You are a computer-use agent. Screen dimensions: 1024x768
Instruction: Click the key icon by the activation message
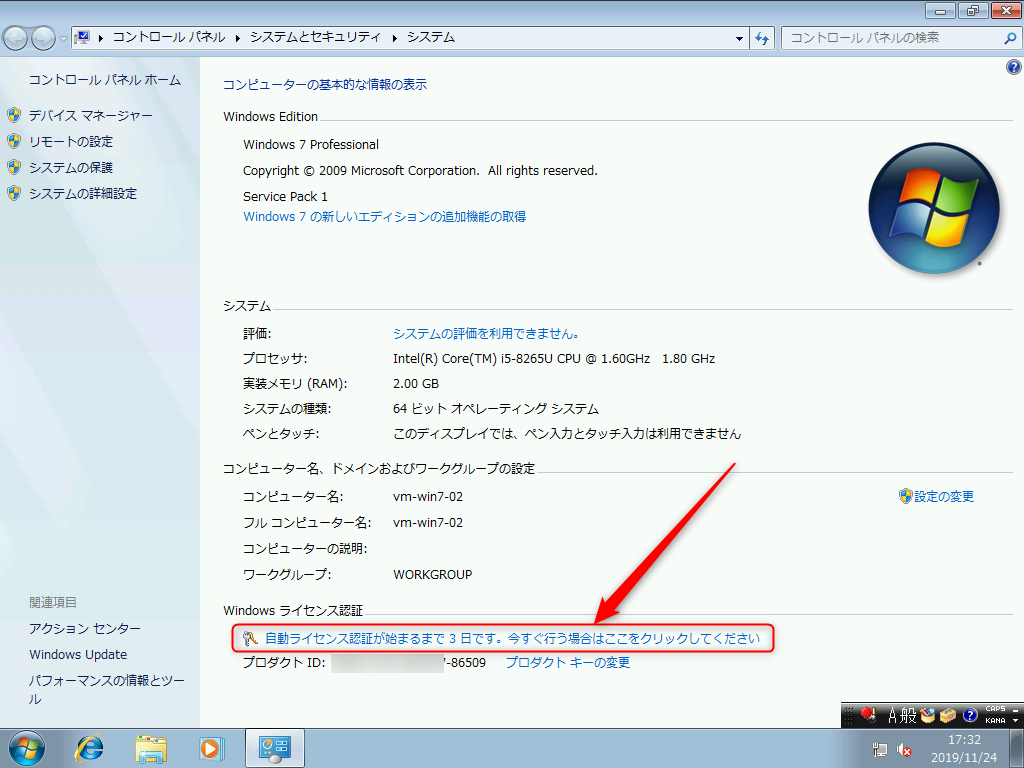click(250, 638)
